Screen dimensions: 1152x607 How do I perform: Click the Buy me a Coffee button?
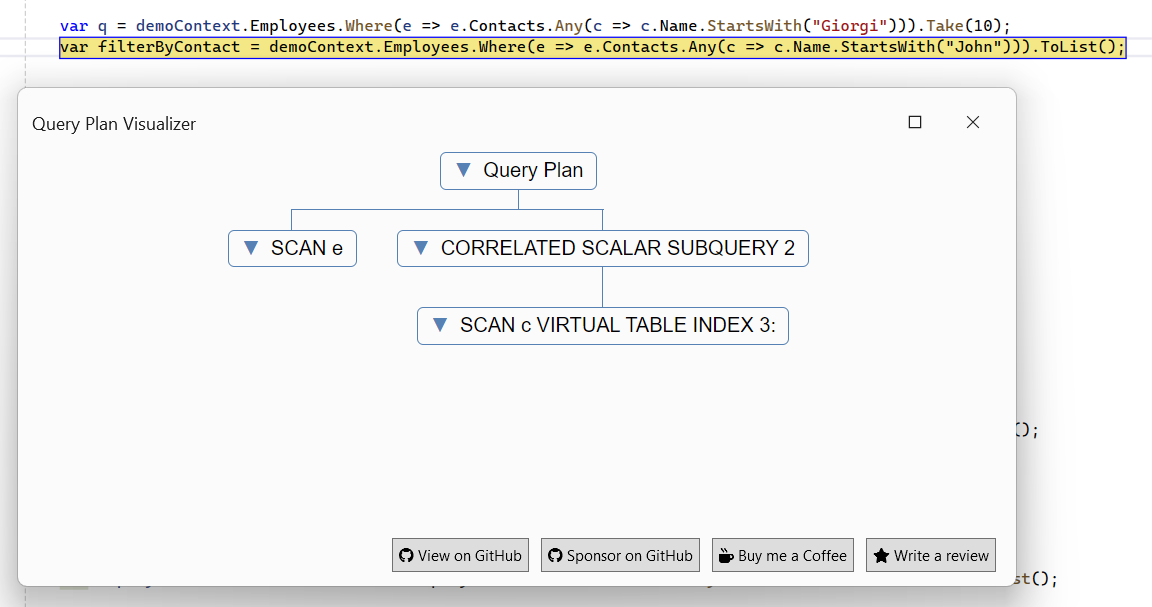coord(782,555)
